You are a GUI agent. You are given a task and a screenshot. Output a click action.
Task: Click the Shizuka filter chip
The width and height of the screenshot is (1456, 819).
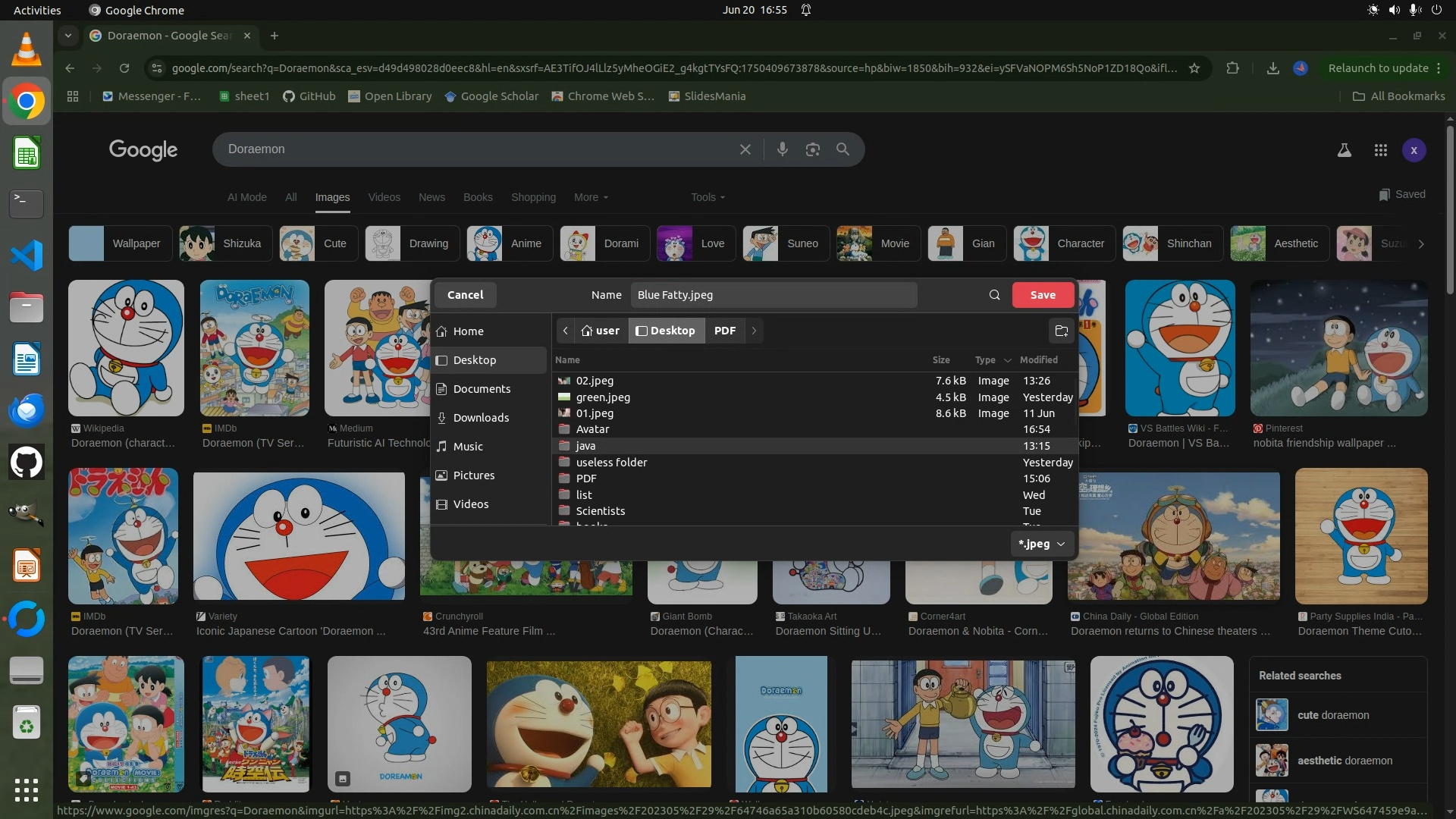pos(225,243)
